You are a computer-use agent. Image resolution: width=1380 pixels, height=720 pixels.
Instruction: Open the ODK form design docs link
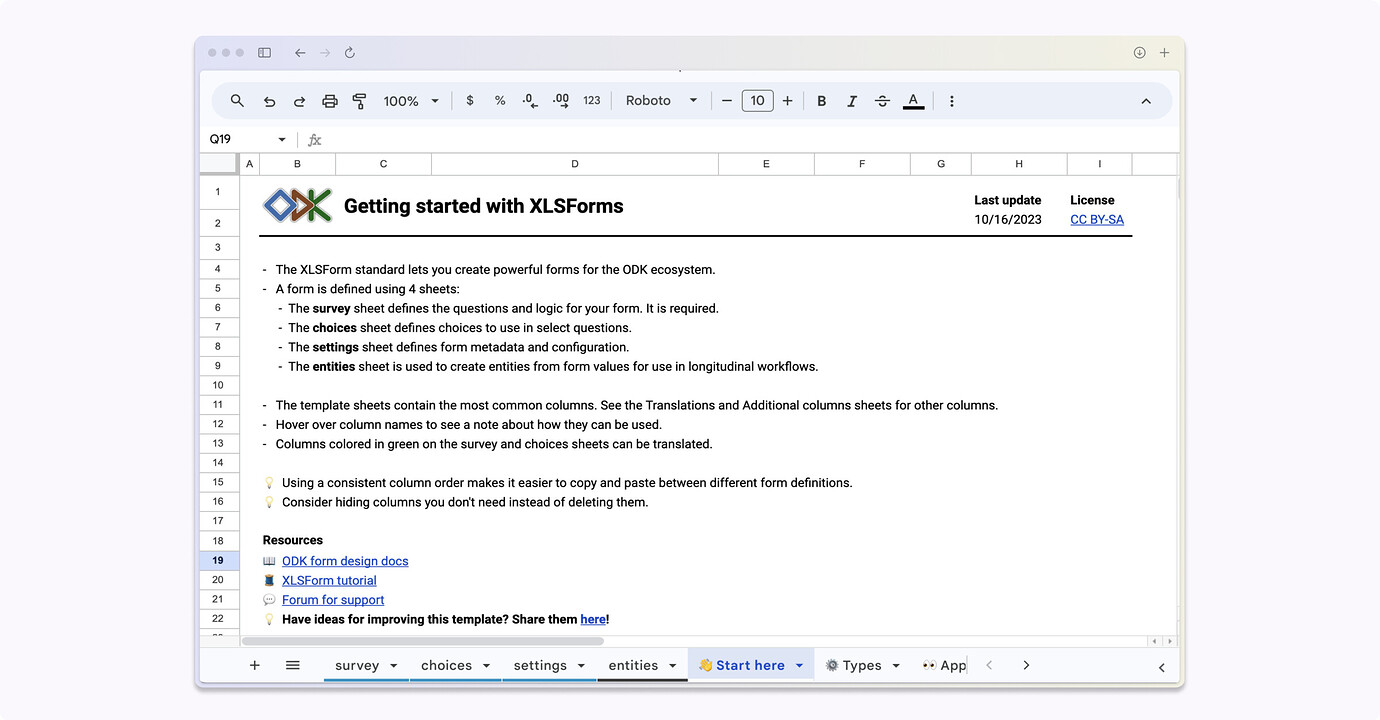[345, 561]
